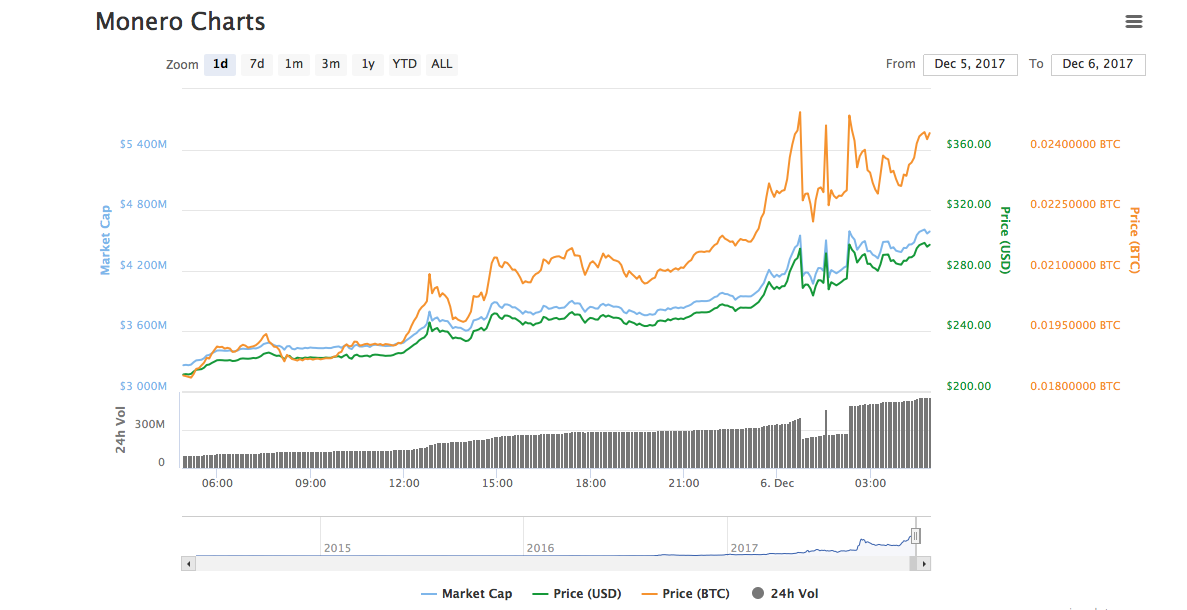
Task: Click the navigator right scroll arrow
Action: tap(925, 564)
